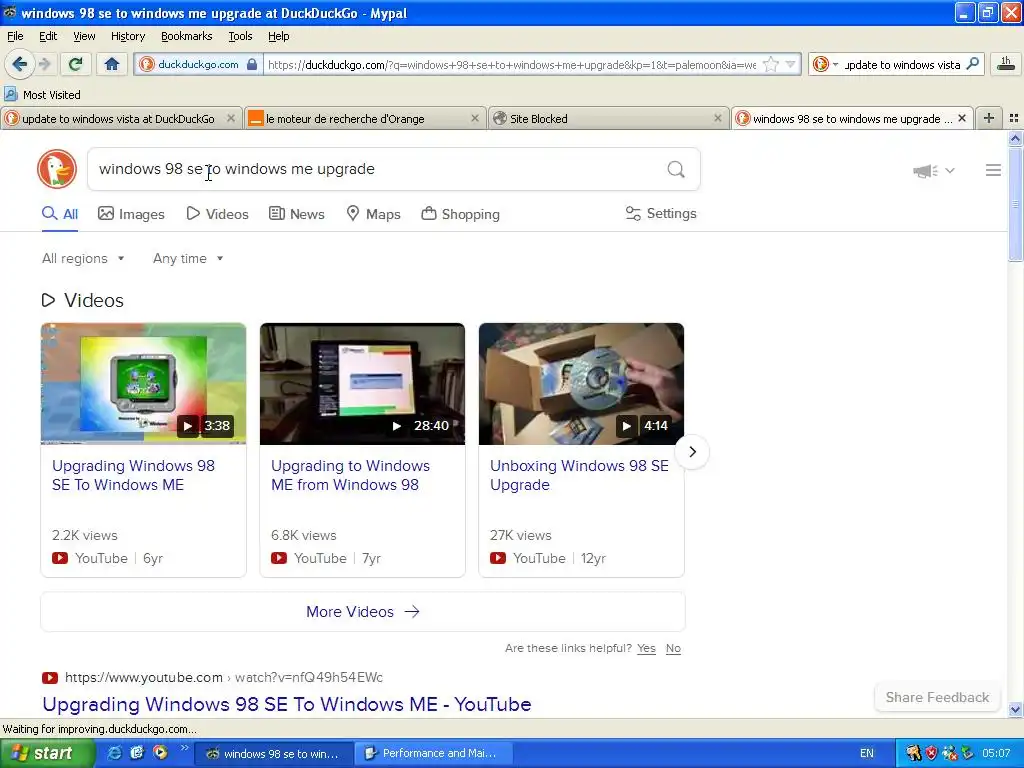Expand the quick launch overflow chevron
Viewport: 1024px width, 768px height.
(184, 748)
